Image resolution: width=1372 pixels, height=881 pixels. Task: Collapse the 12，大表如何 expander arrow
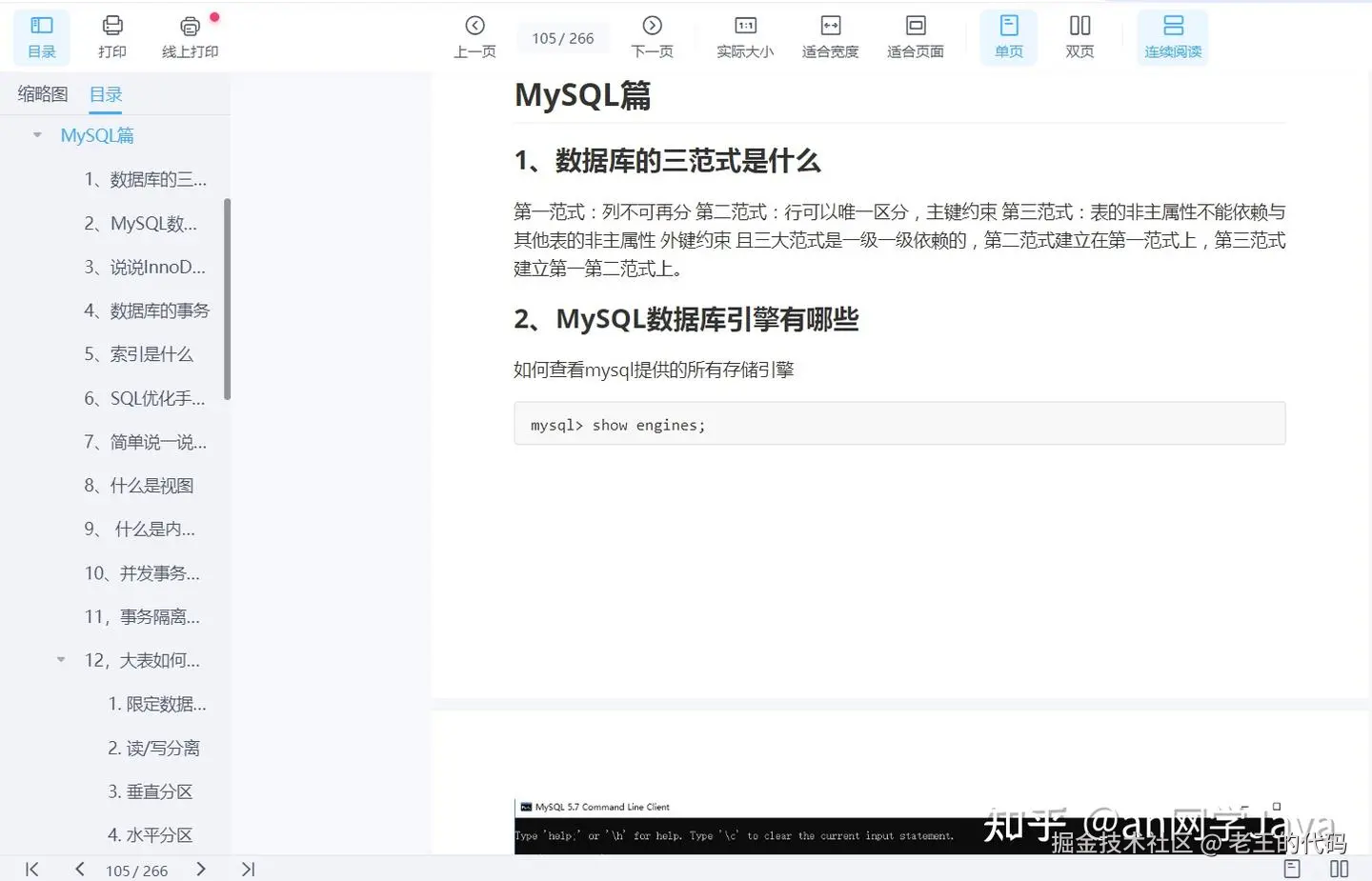(61, 659)
